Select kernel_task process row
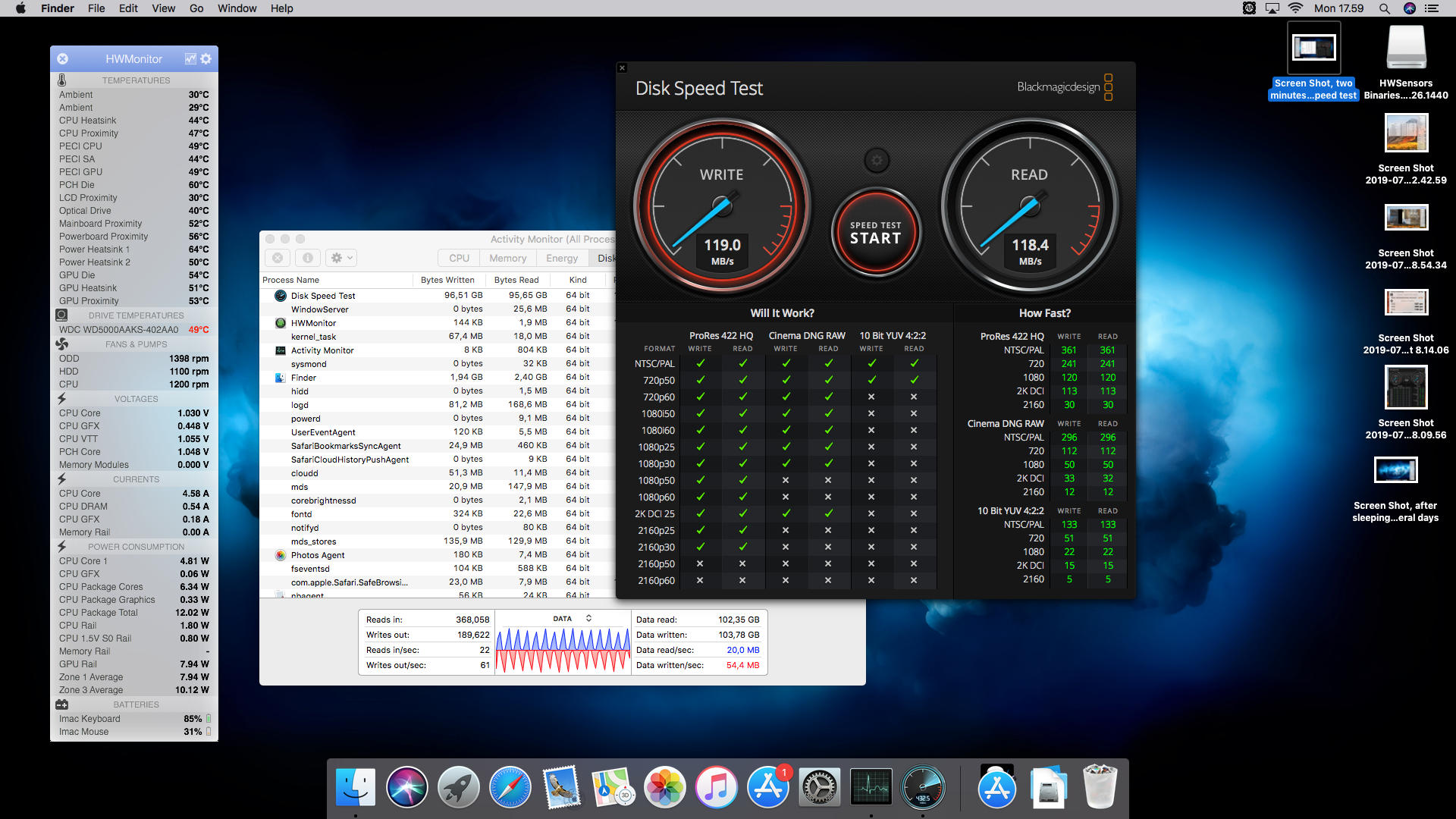This screenshot has height=819, width=1456. (x=437, y=337)
